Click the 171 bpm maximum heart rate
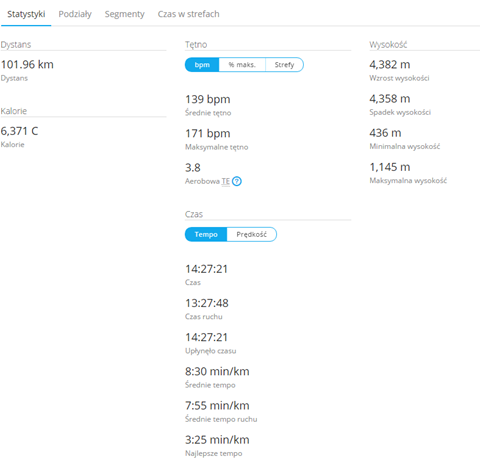This screenshot has height=465, width=480. point(208,133)
